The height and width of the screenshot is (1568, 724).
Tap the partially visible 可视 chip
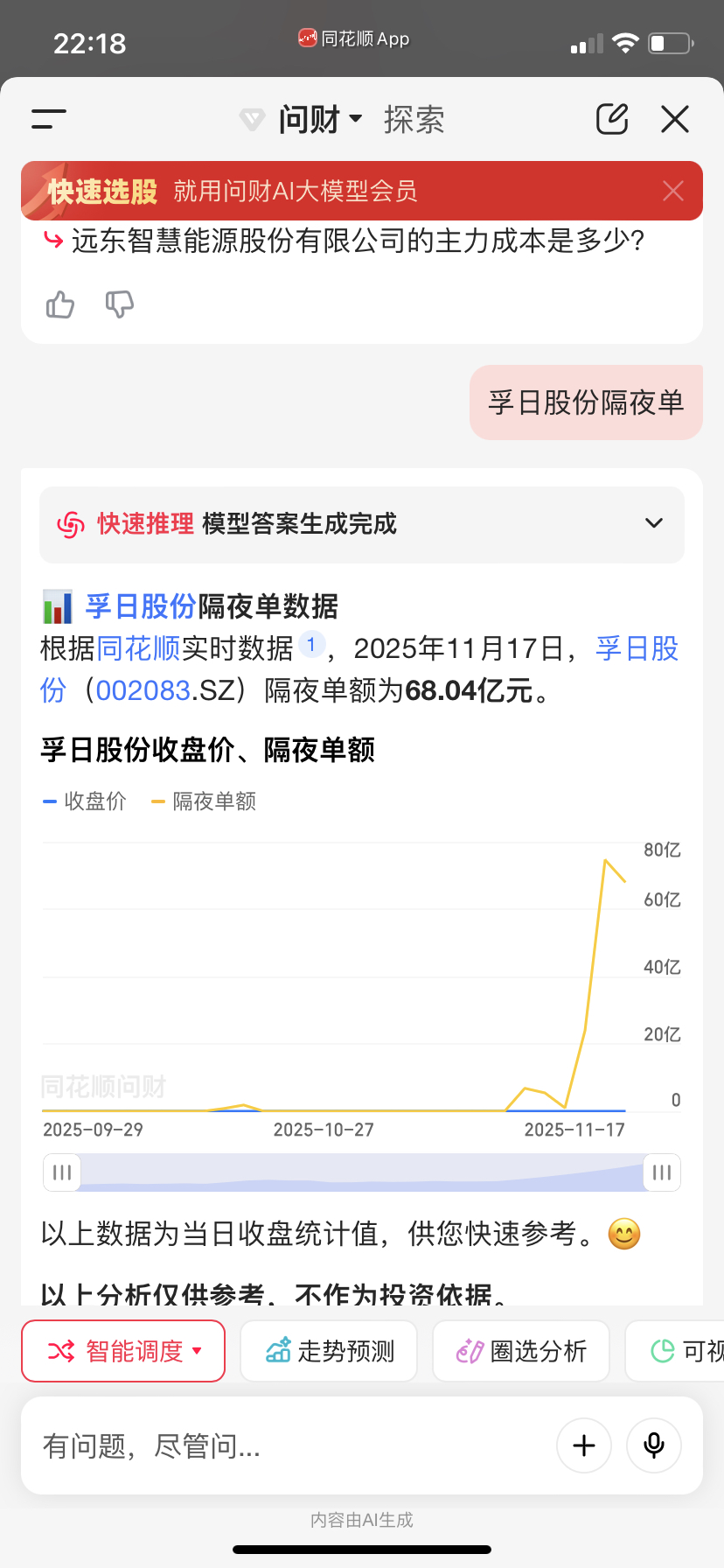pos(675,1351)
